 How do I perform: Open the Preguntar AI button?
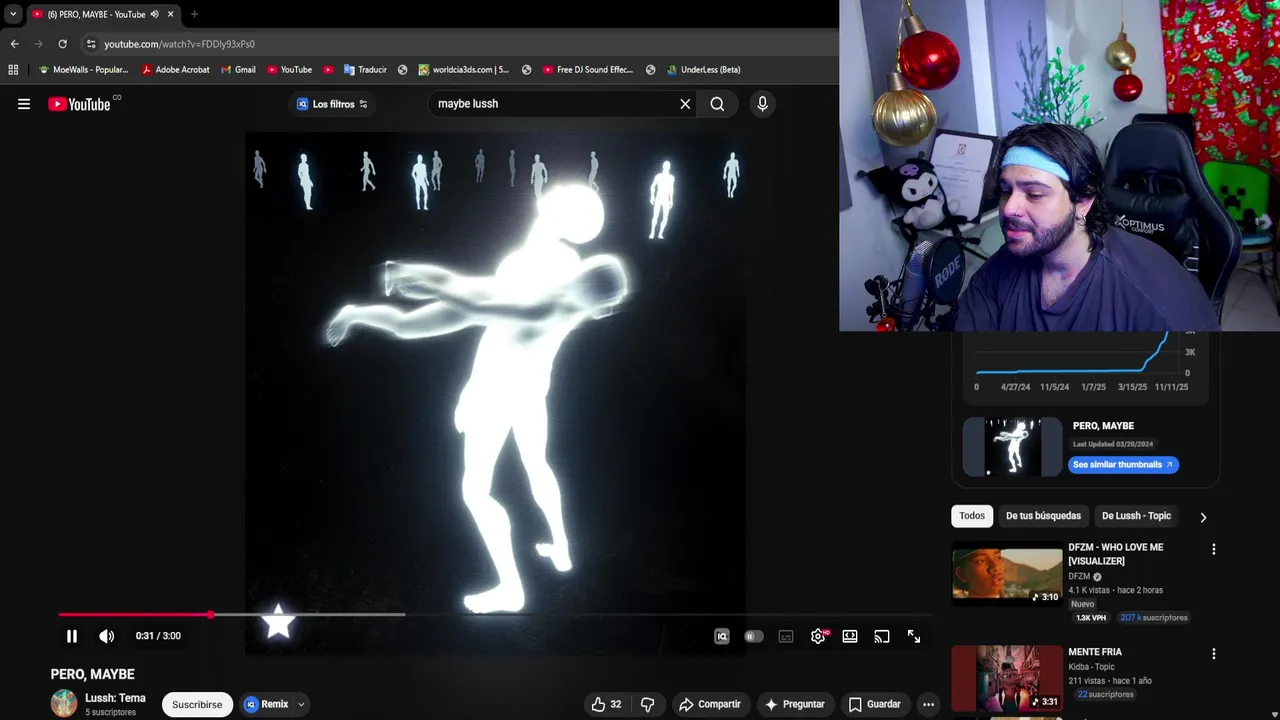point(795,704)
